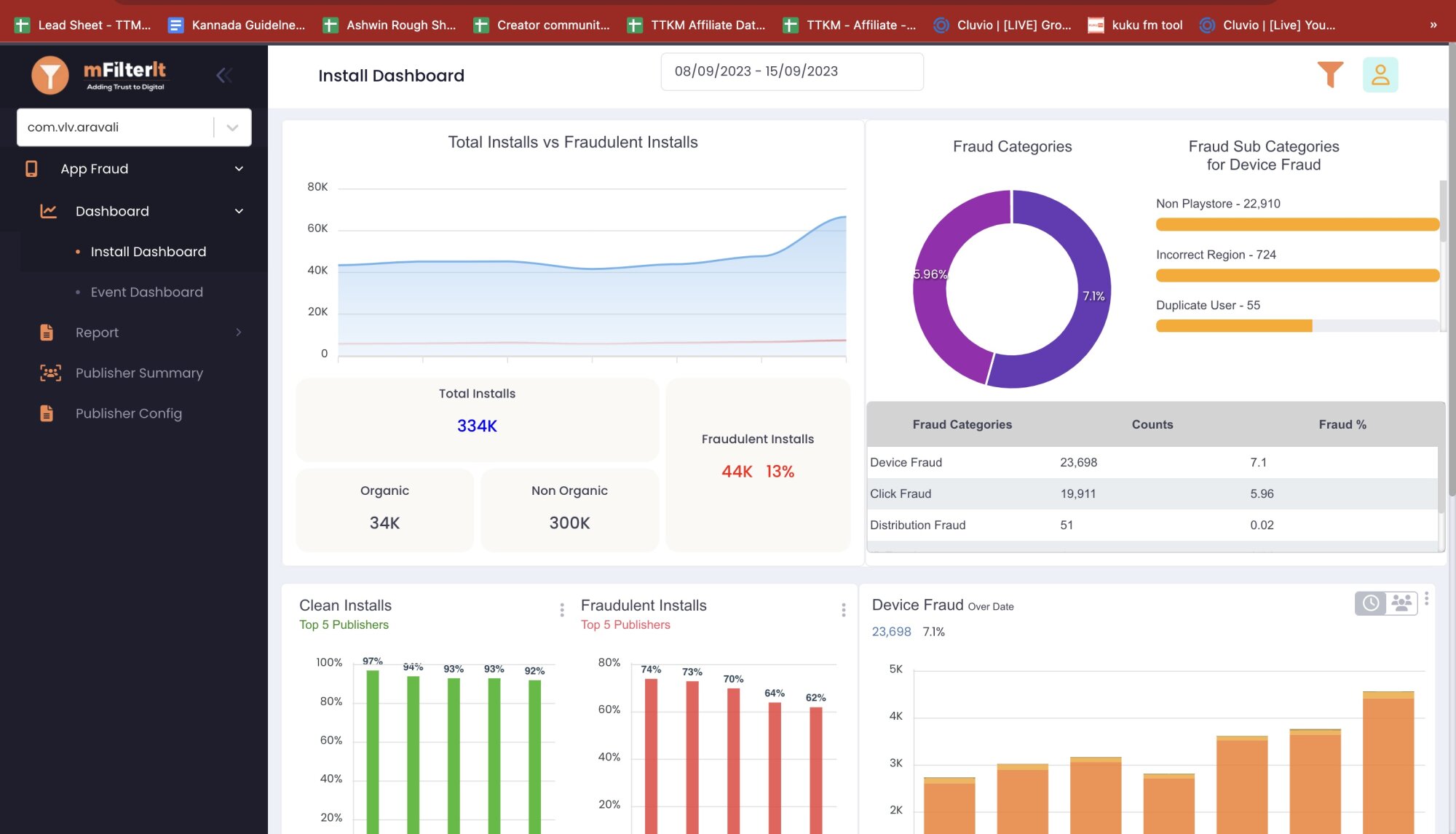
Task: Sort by the Counts column header
Action: pyautogui.click(x=1152, y=424)
